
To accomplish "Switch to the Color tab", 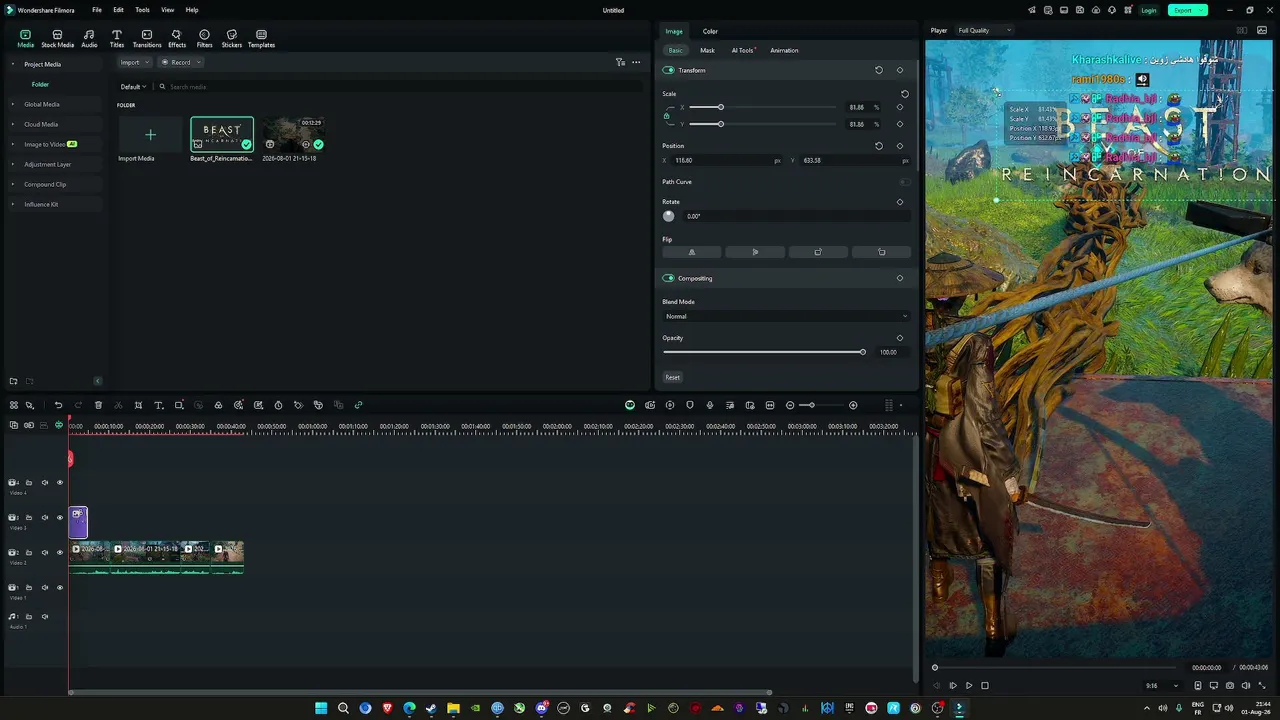I will pyautogui.click(x=710, y=31).
